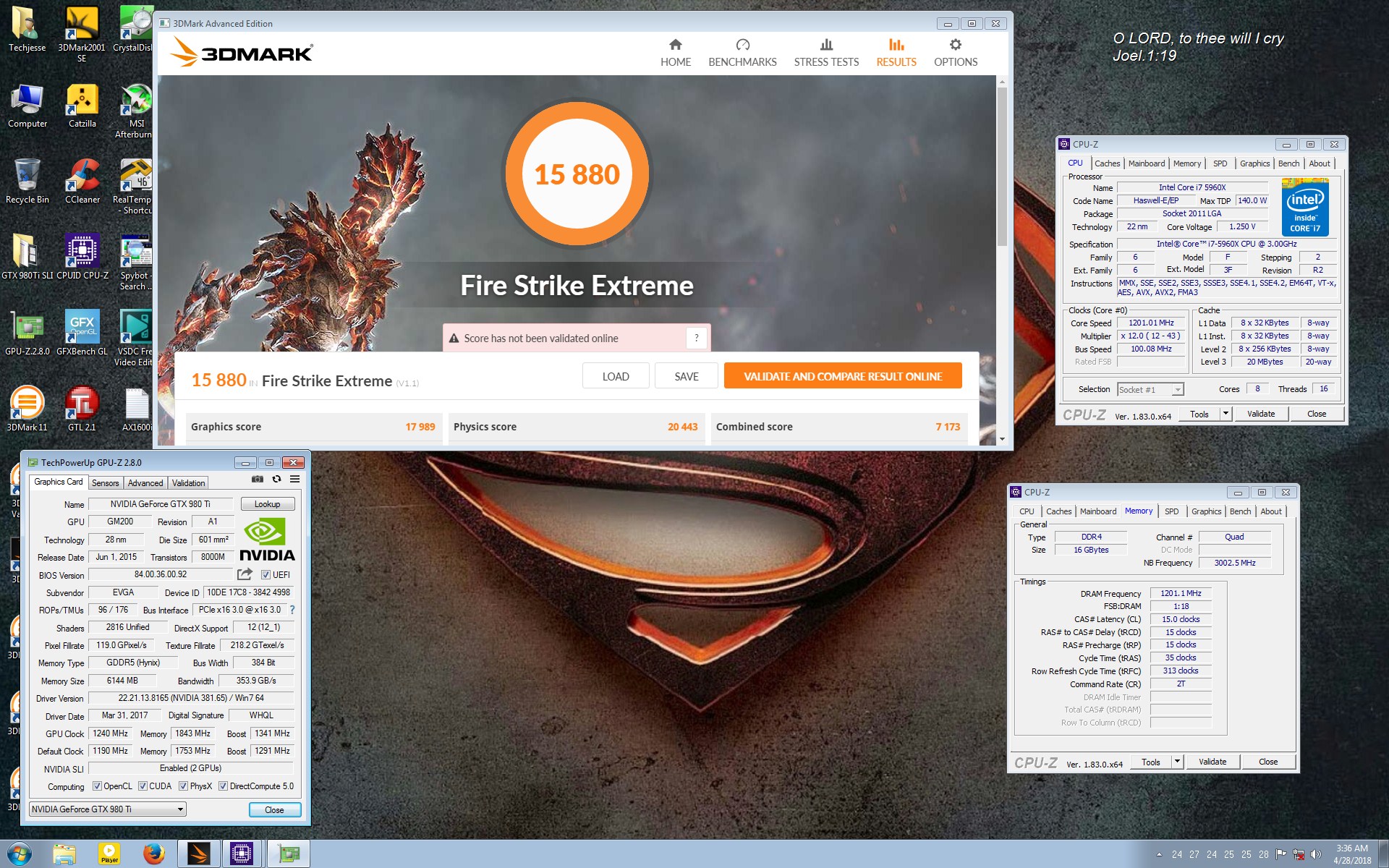Launch CCleaner from the desktop
This screenshot has width=1389, height=868.
click(x=82, y=182)
